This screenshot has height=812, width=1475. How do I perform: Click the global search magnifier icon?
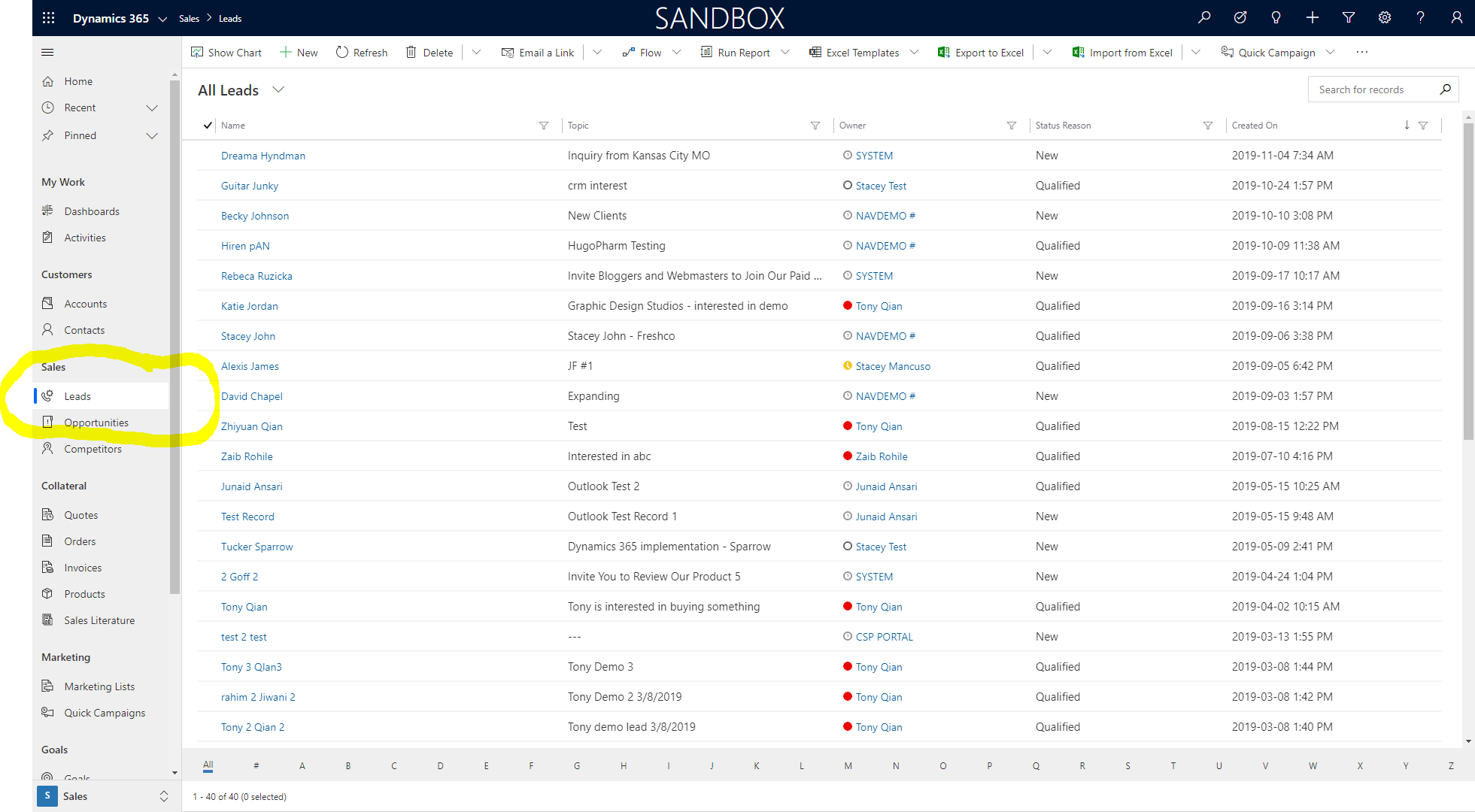click(1204, 17)
